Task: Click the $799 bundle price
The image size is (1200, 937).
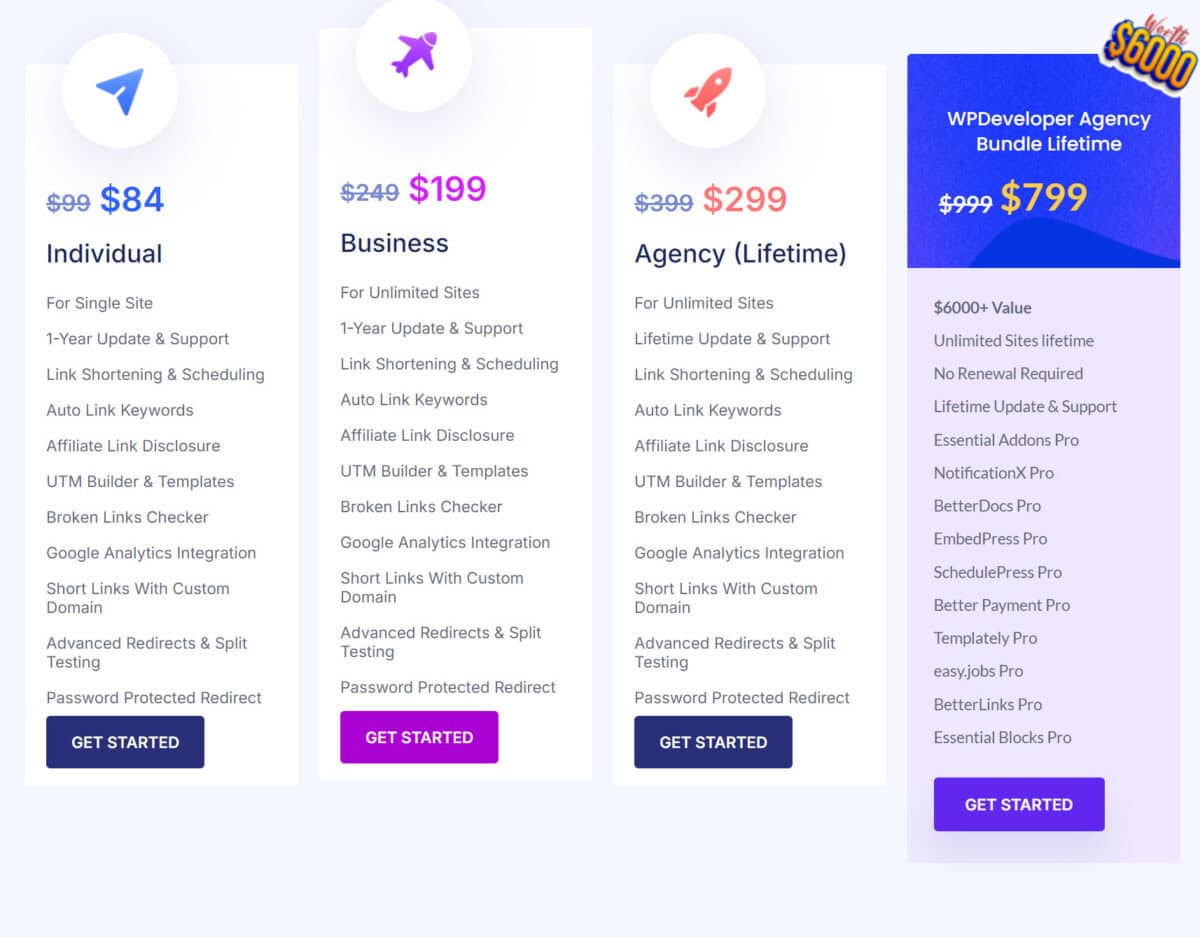Action: click(x=1043, y=198)
